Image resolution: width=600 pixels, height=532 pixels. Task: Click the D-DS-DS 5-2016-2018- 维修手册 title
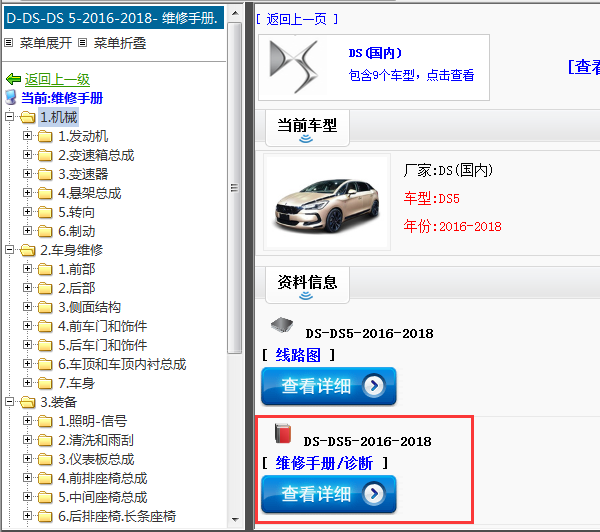tap(114, 18)
